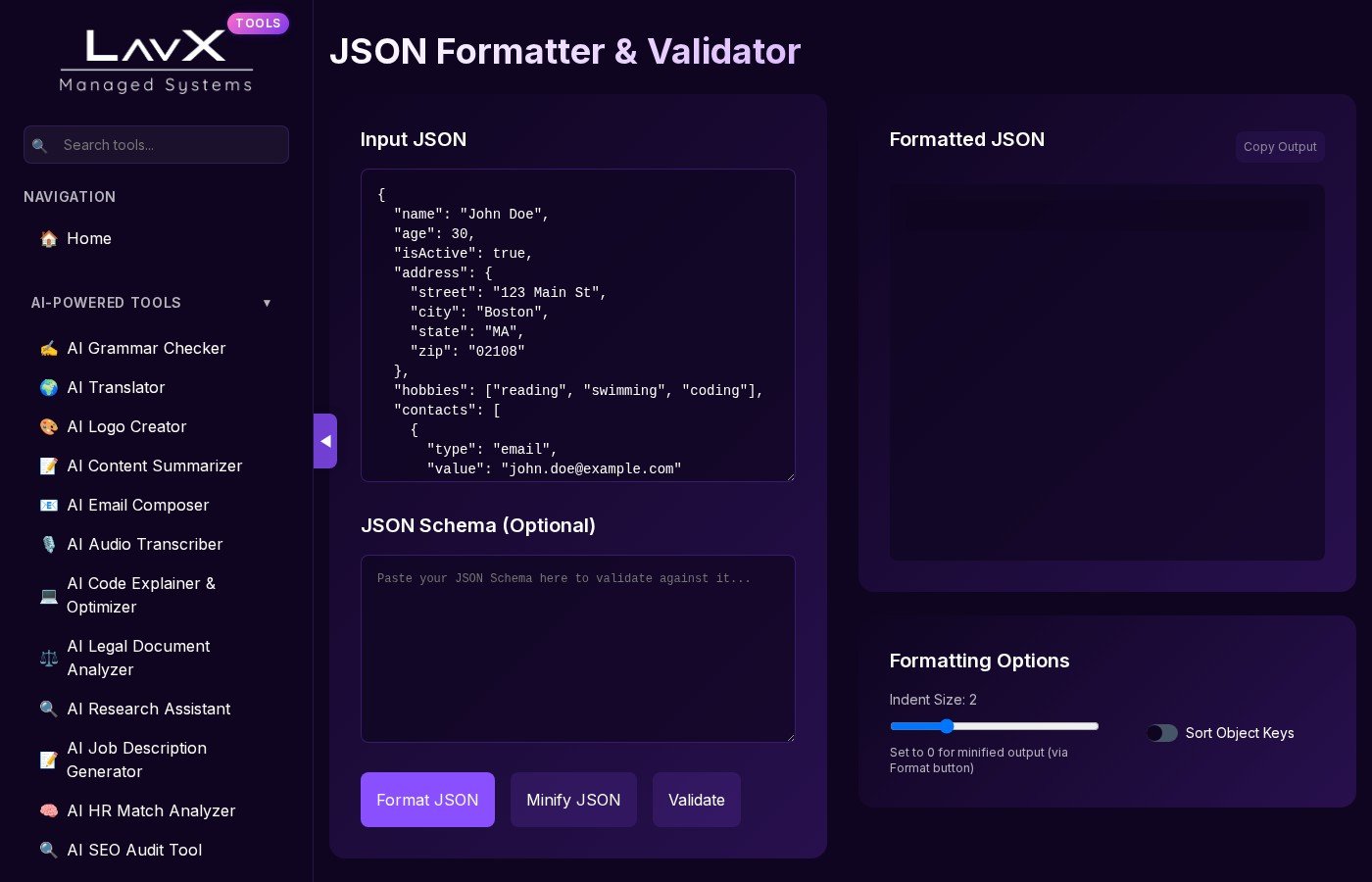Click the house icon next to Home

[x=48, y=239]
